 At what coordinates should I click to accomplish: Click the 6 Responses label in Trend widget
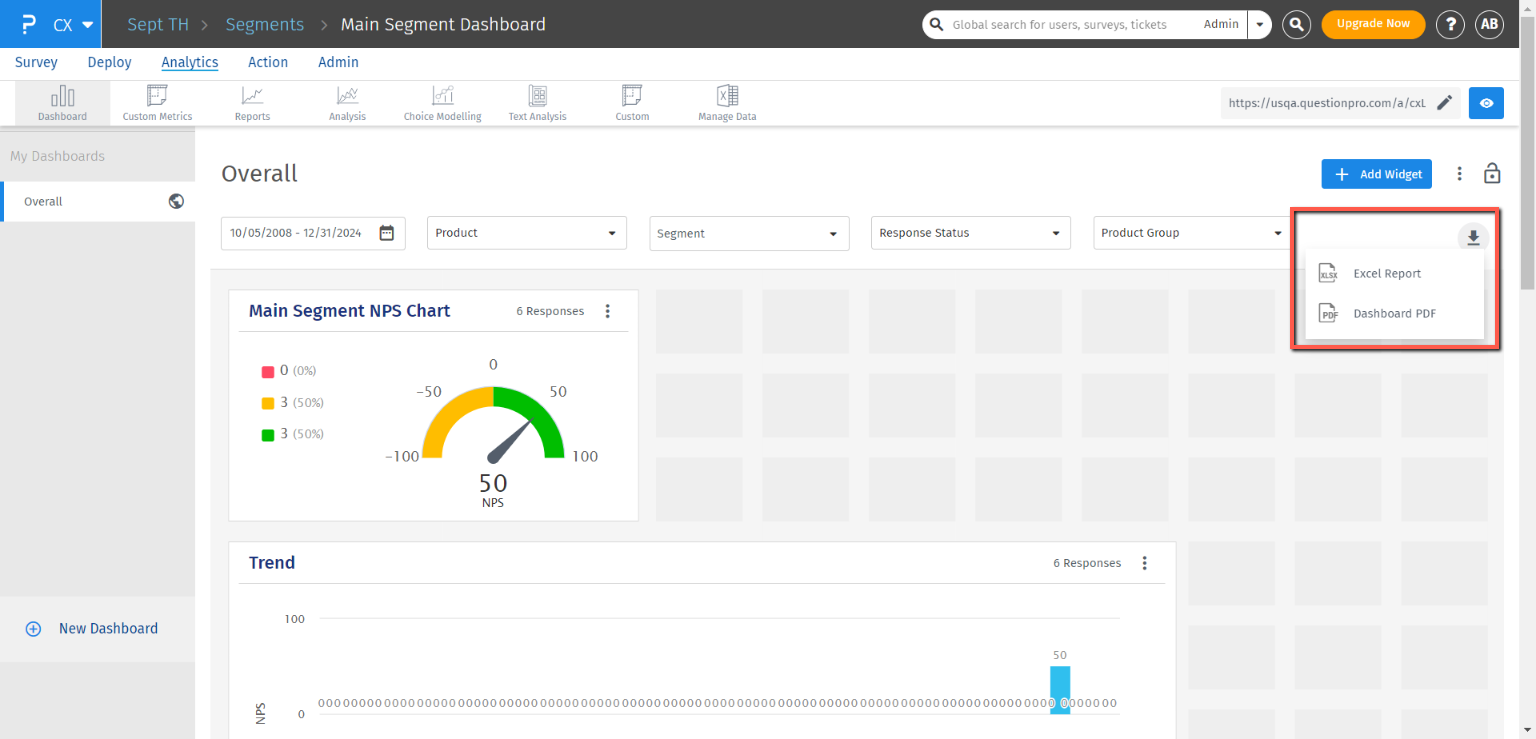pos(1087,563)
